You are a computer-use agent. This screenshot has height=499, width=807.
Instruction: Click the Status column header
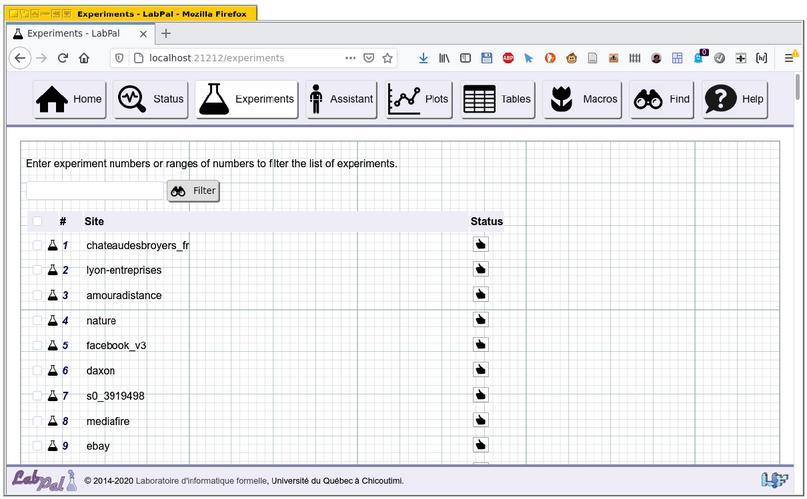[486, 222]
